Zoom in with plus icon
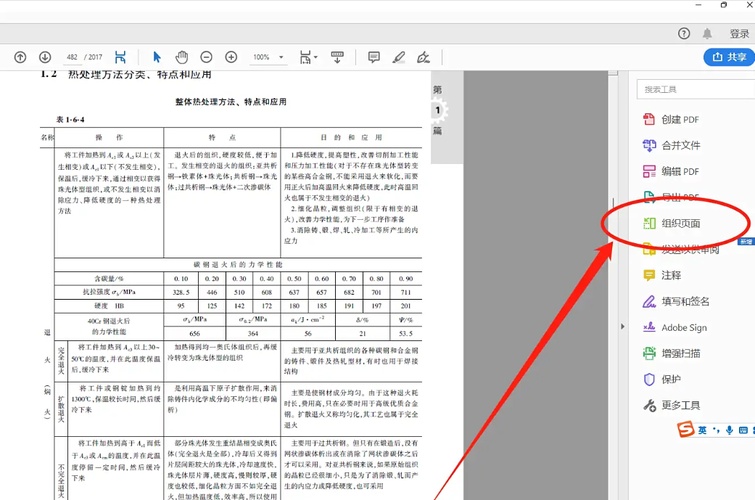The height and width of the screenshot is (500, 755). point(231,57)
